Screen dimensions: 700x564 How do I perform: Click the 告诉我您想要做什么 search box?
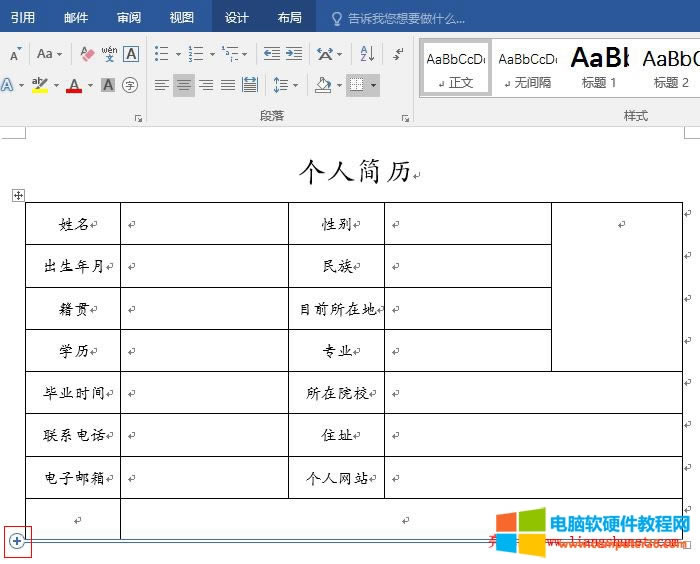click(x=405, y=18)
